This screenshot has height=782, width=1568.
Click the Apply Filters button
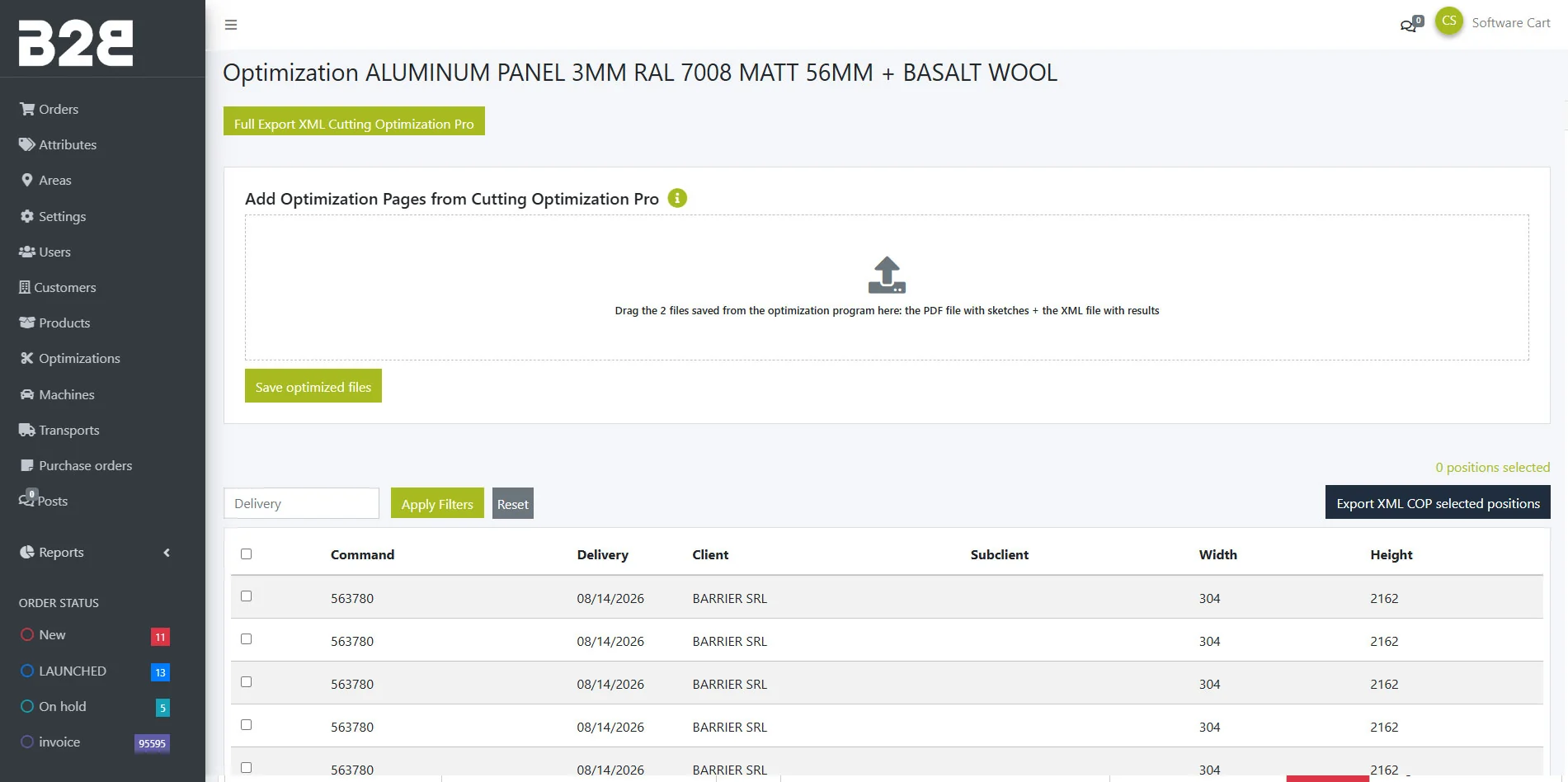click(437, 503)
